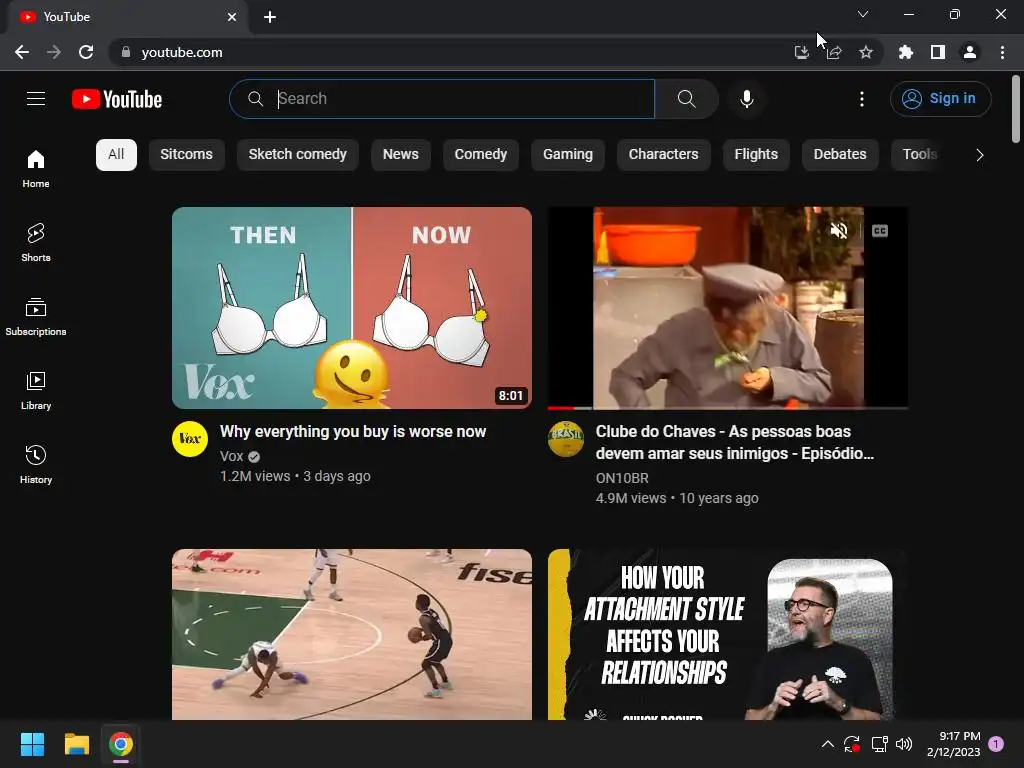1024x768 pixels.
Task: Open volume control in system tray
Action: [x=904, y=744]
